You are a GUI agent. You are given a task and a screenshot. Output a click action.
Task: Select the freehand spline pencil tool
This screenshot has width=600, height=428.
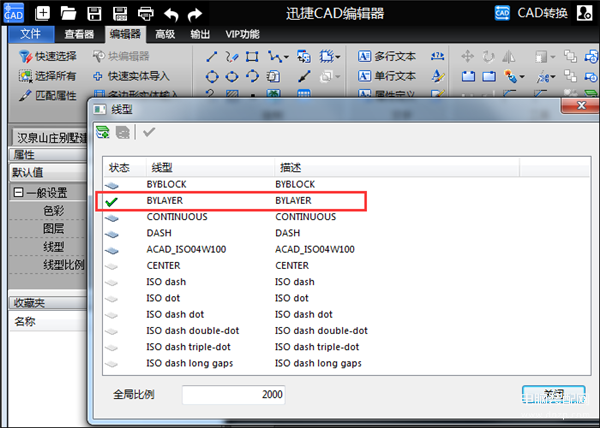[232, 57]
